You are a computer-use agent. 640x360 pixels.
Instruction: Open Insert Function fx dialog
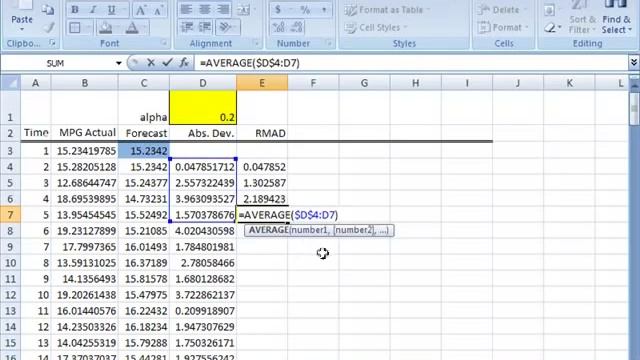click(184, 63)
